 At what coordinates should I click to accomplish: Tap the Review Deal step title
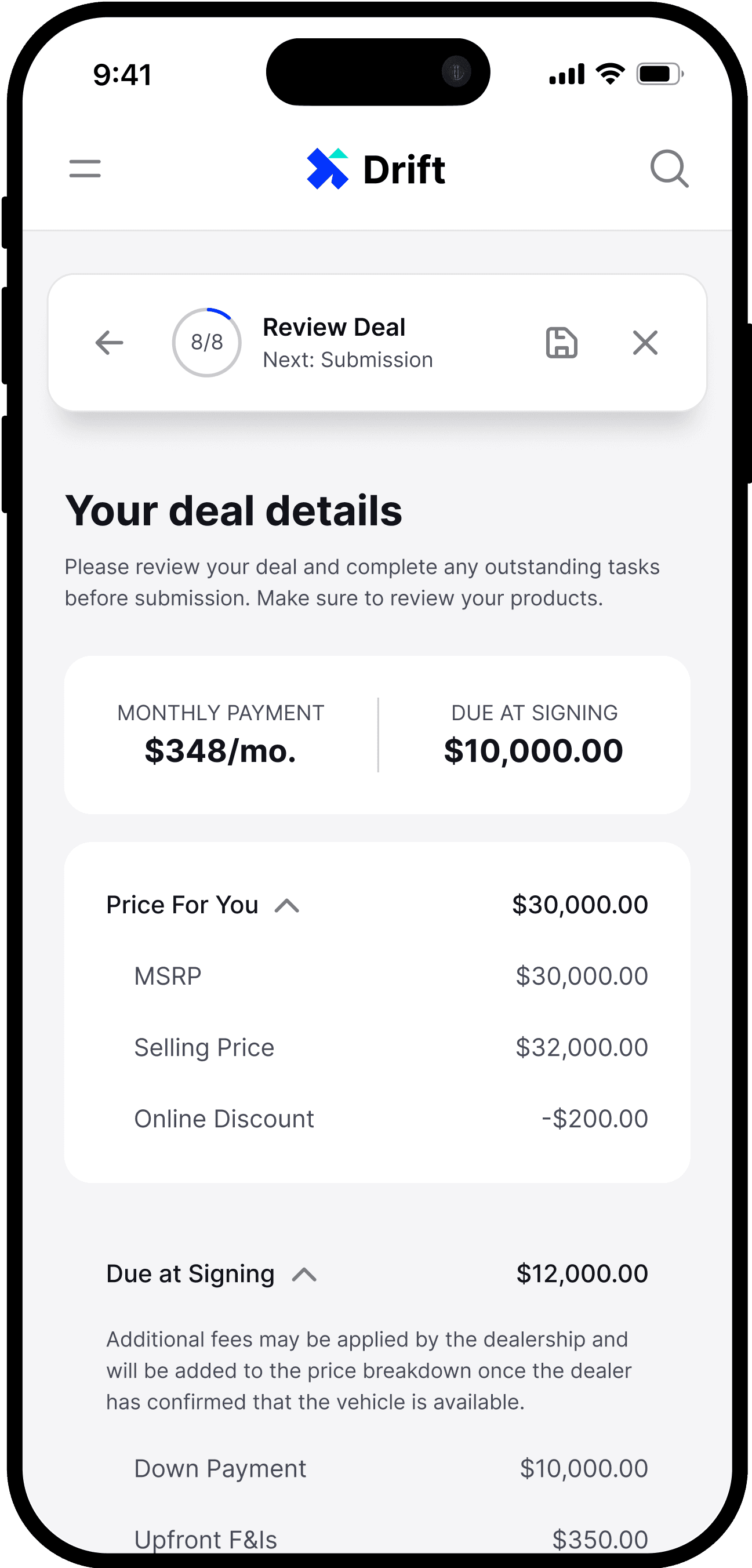point(334,328)
